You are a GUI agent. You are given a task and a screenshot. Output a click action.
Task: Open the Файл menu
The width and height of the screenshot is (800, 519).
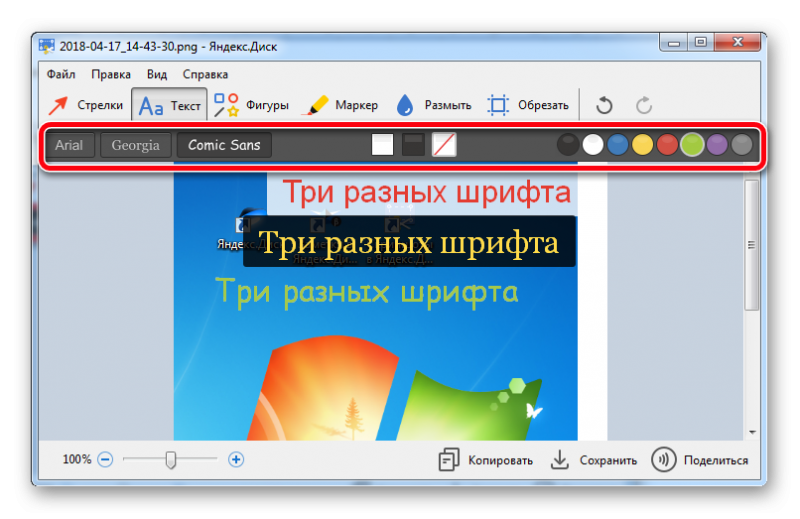click(61, 75)
